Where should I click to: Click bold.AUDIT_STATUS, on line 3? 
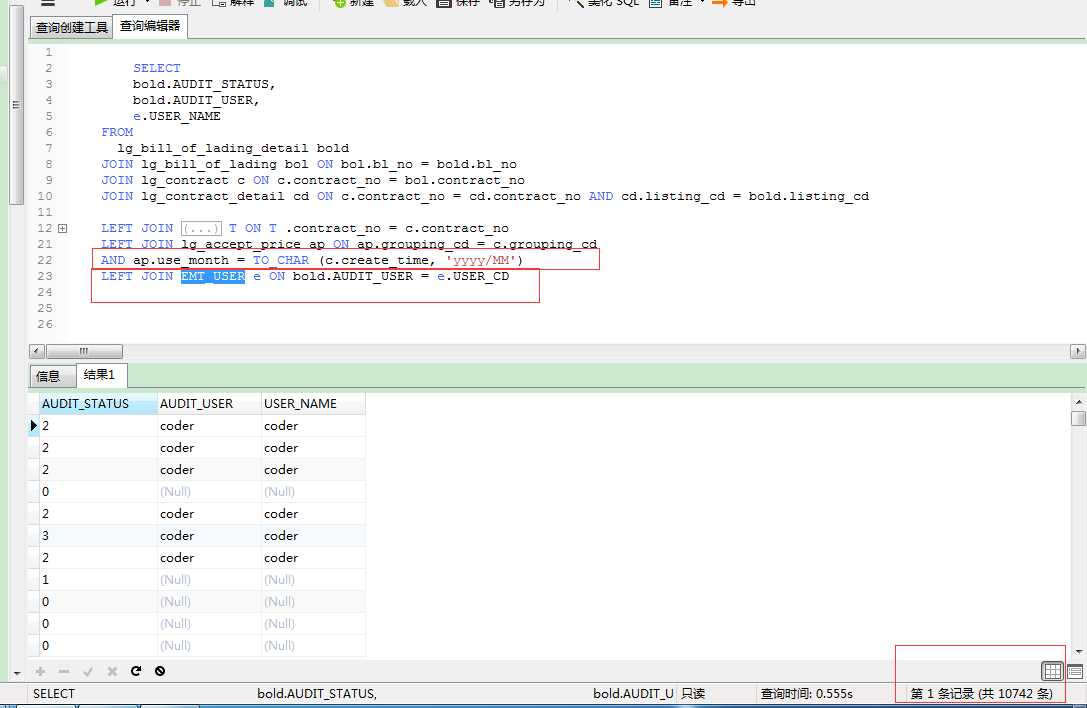click(x=205, y=84)
